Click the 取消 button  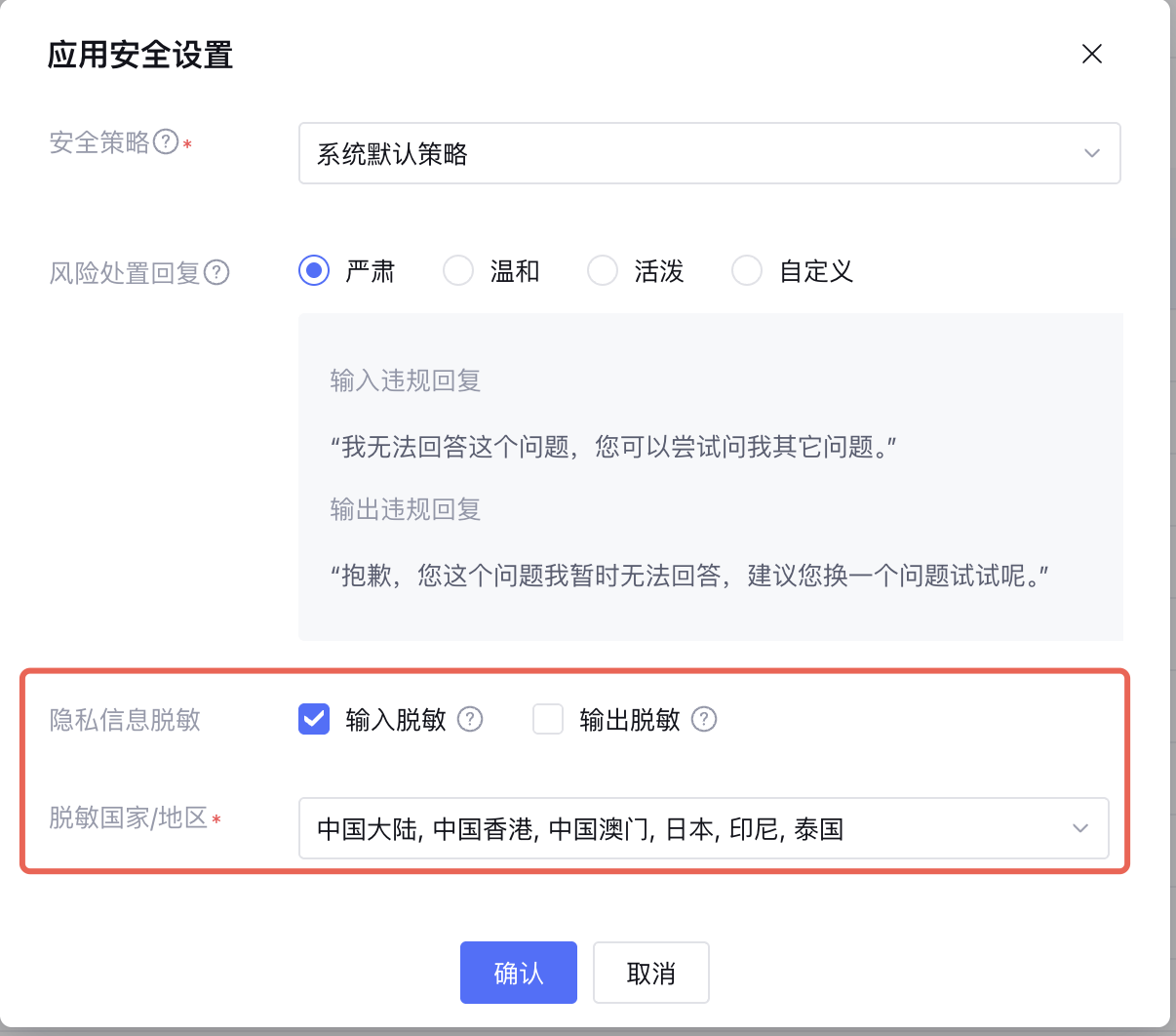pos(651,973)
